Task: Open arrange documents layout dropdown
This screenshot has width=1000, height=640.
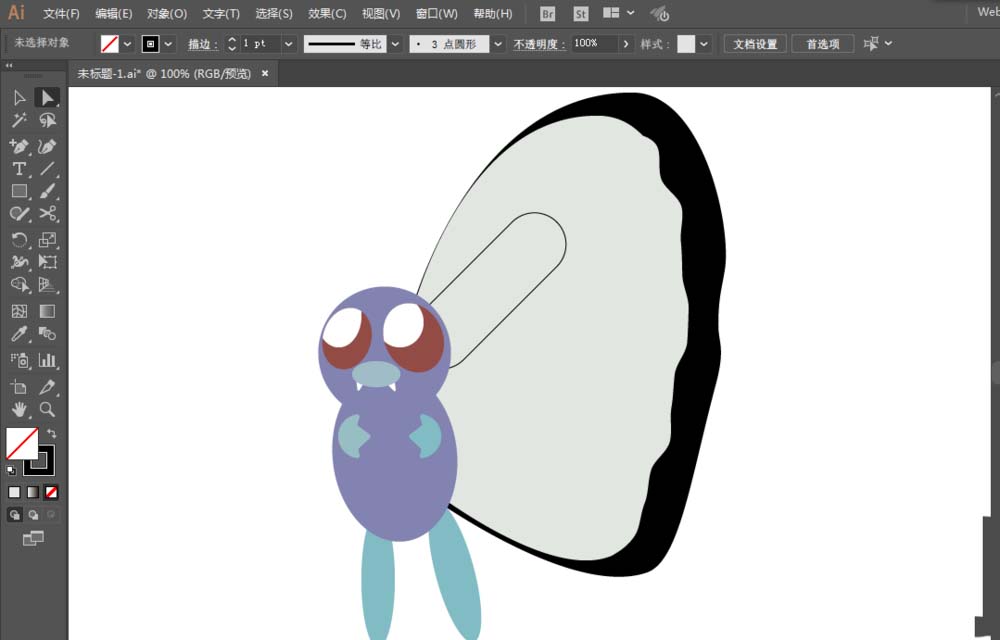Action: click(631, 13)
